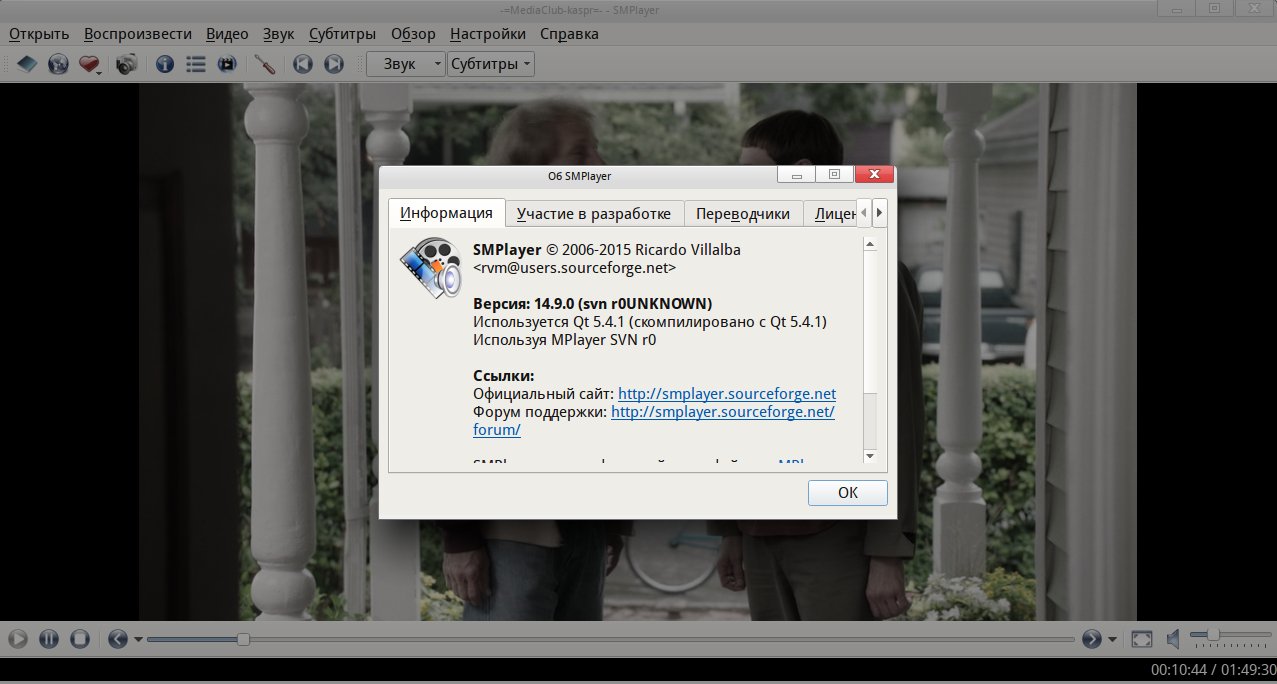
Task: Click the Play button in control bar
Action: tap(17, 638)
